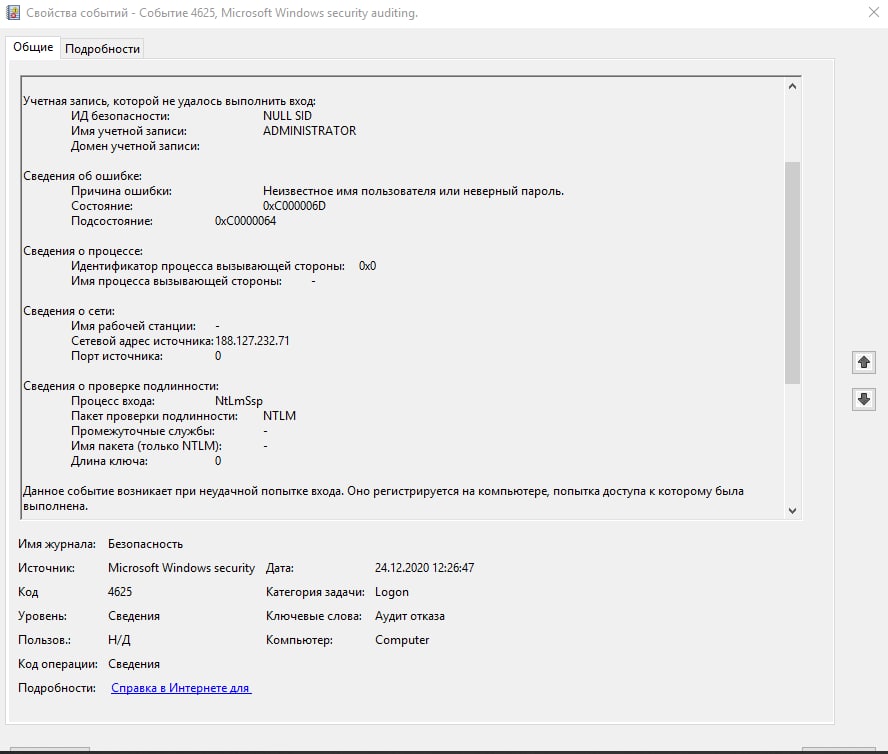
Task: Click the Порт источника label
Action: pyautogui.click(x=117, y=356)
